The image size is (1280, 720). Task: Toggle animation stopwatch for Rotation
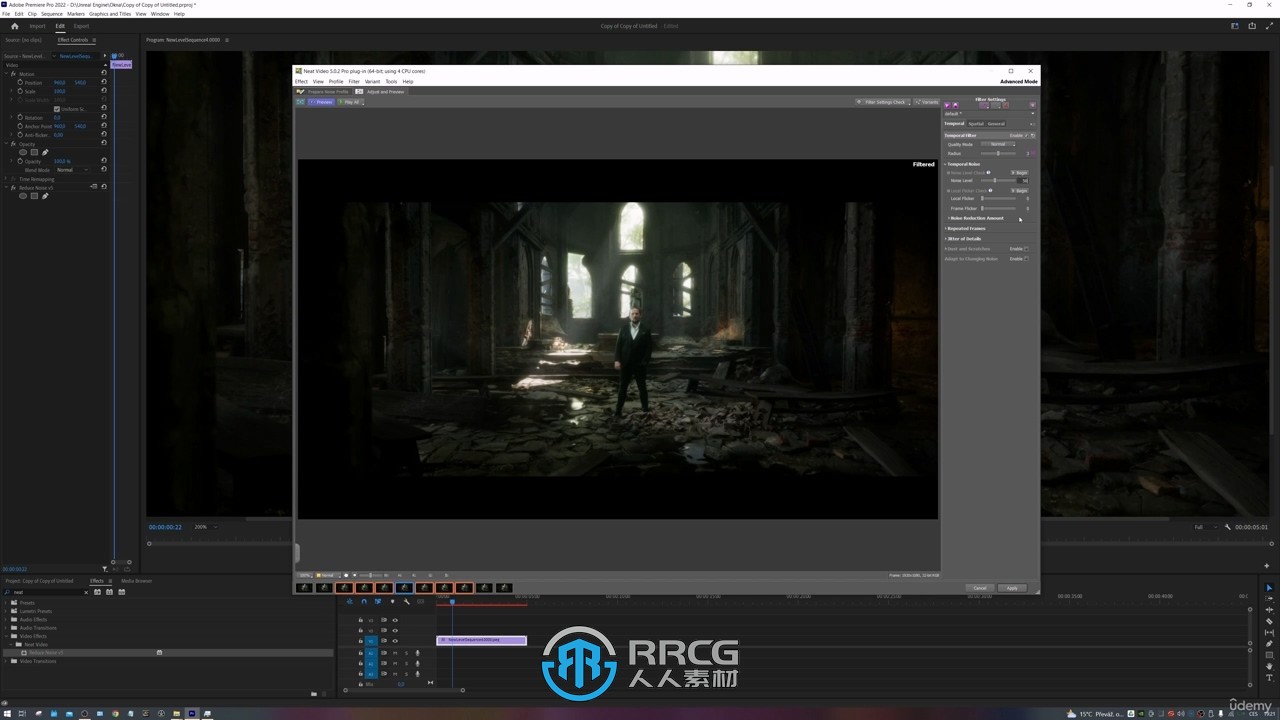pyautogui.click(x=20, y=117)
